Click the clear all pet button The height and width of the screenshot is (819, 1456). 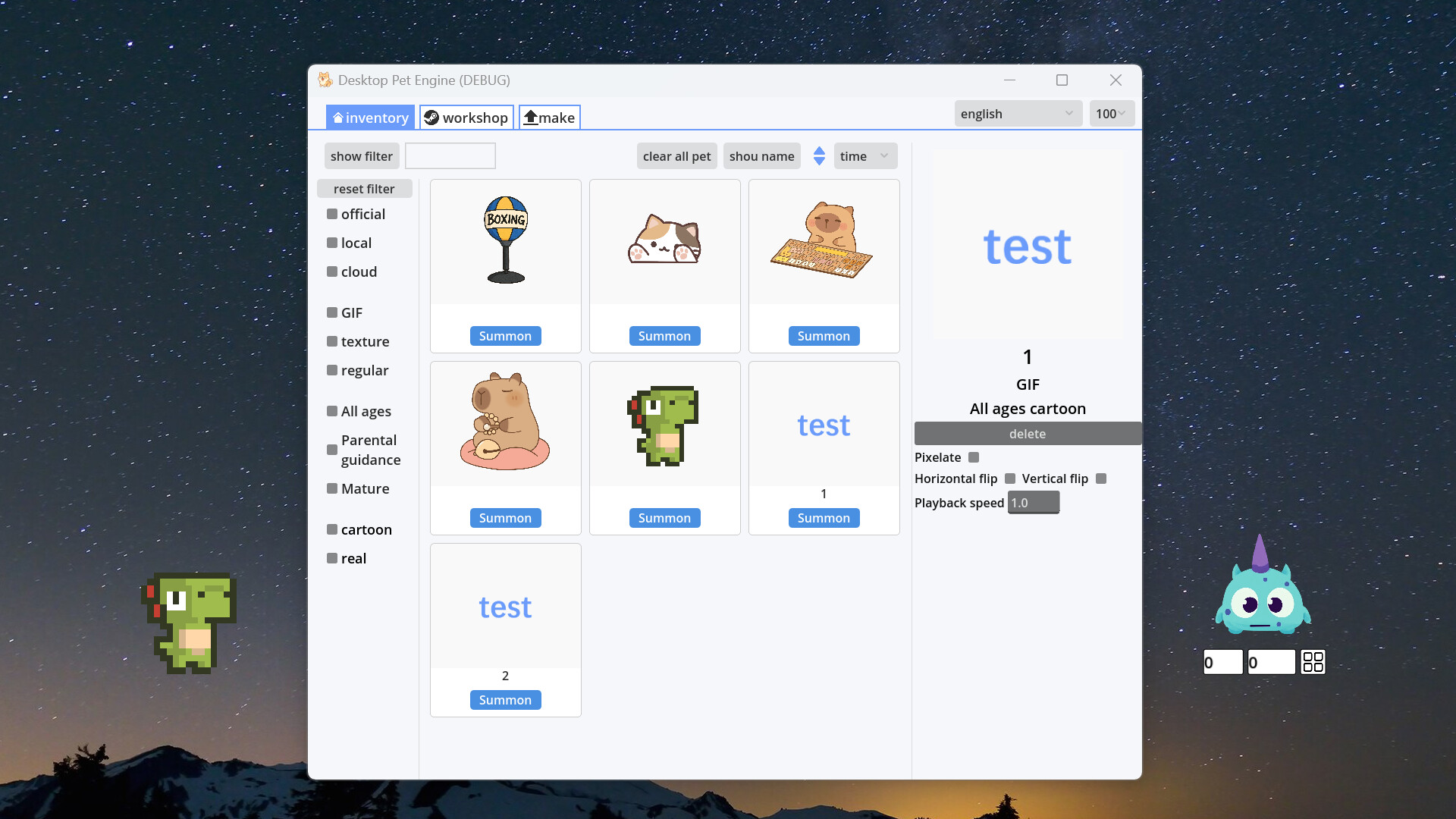pyautogui.click(x=676, y=155)
